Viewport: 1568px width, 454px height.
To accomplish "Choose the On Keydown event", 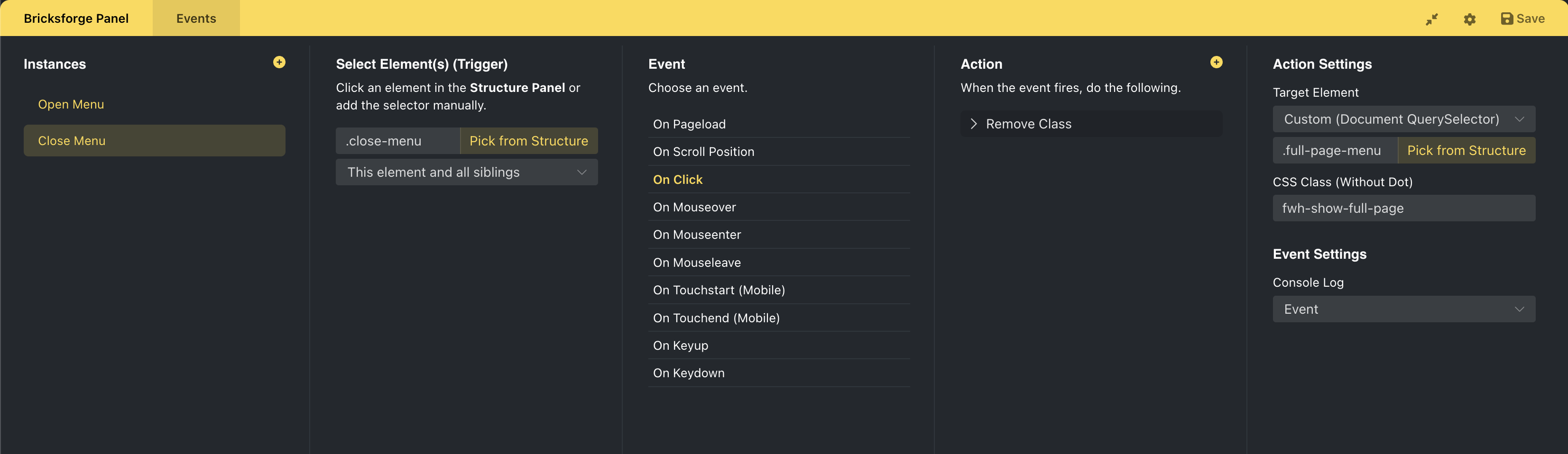I will [x=689, y=373].
